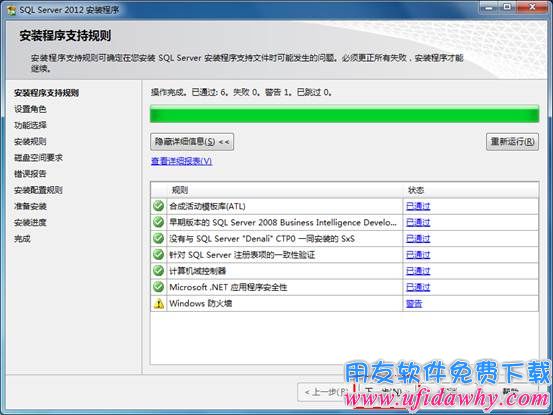Click the 操作完成 status summary text
Viewport: 553px width, 415px height.
tap(241, 92)
